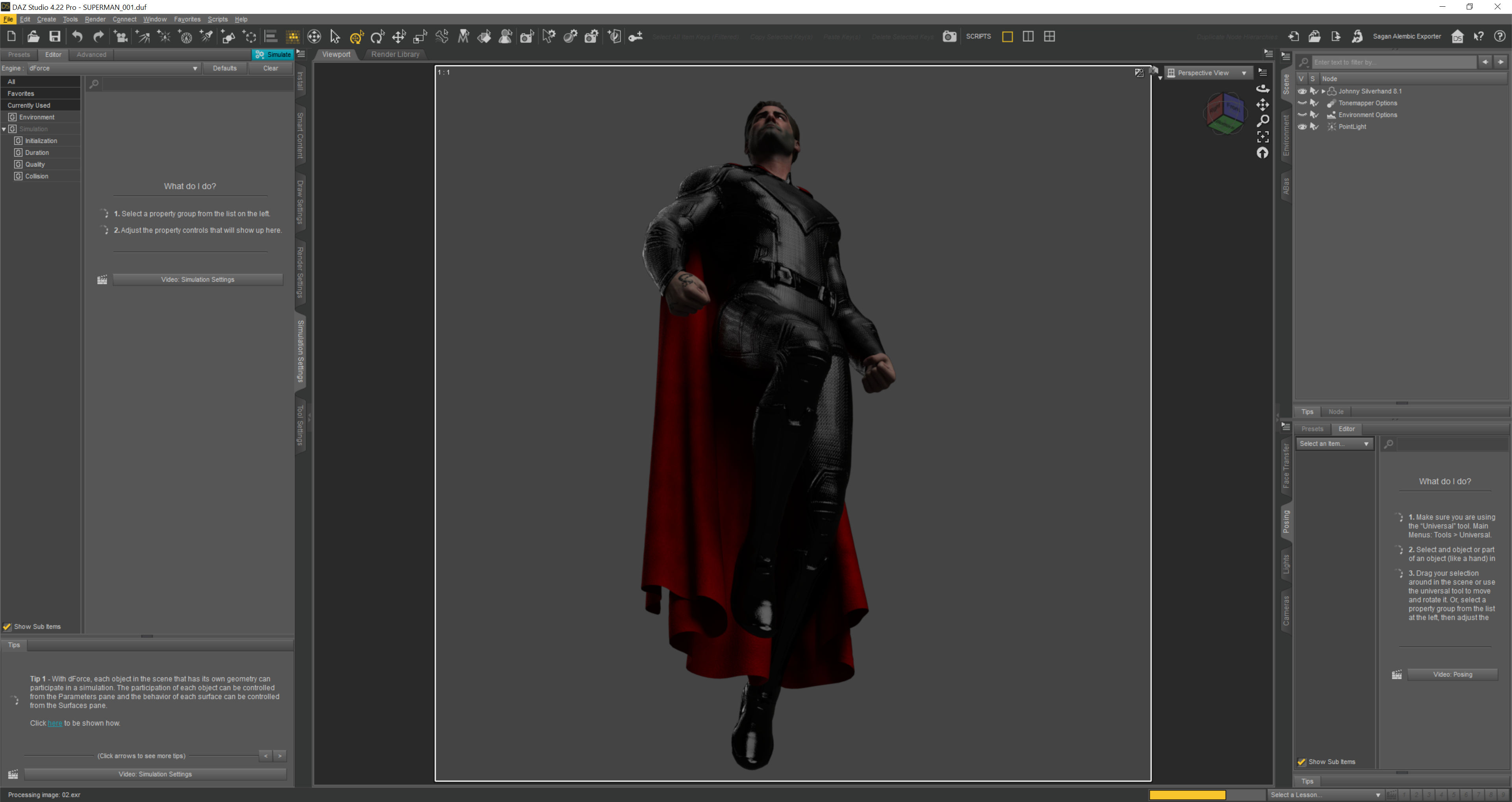1512x802 pixels.
Task: Create a new primitive
Action: 228,36
